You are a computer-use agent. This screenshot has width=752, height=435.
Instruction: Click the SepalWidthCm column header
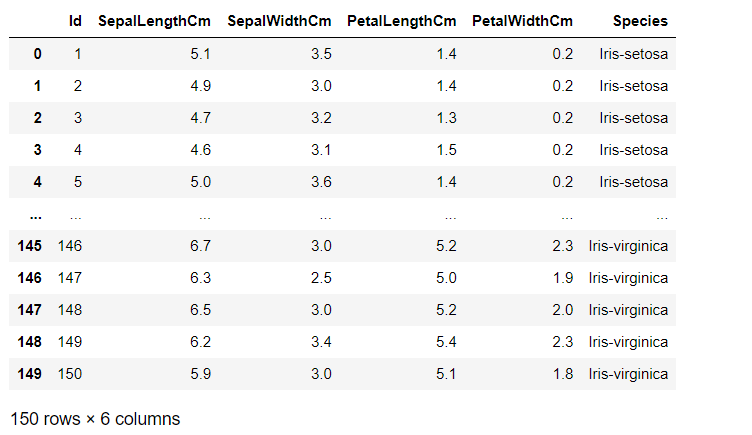[279, 21]
